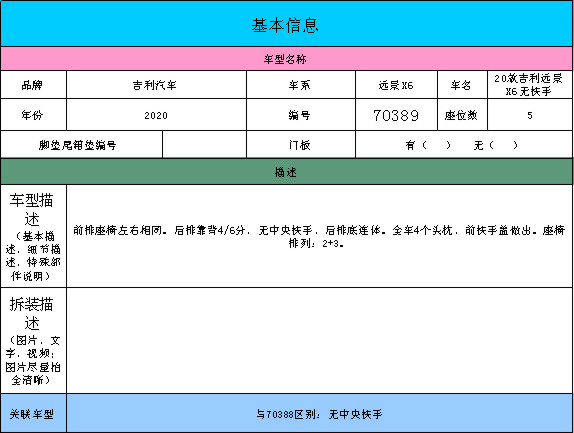Click the empty 脚垫尾箱垫编号 value field
574x433 pixels.
205,145
